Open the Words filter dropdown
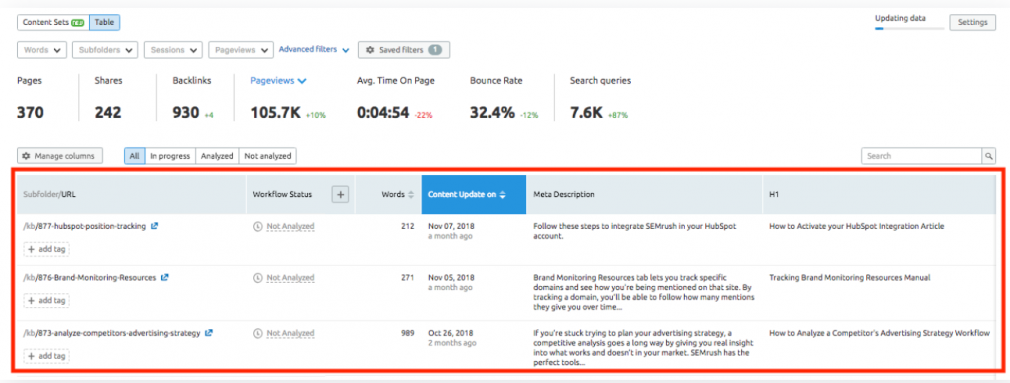The image size is (1010, 383). pos(42,50)
